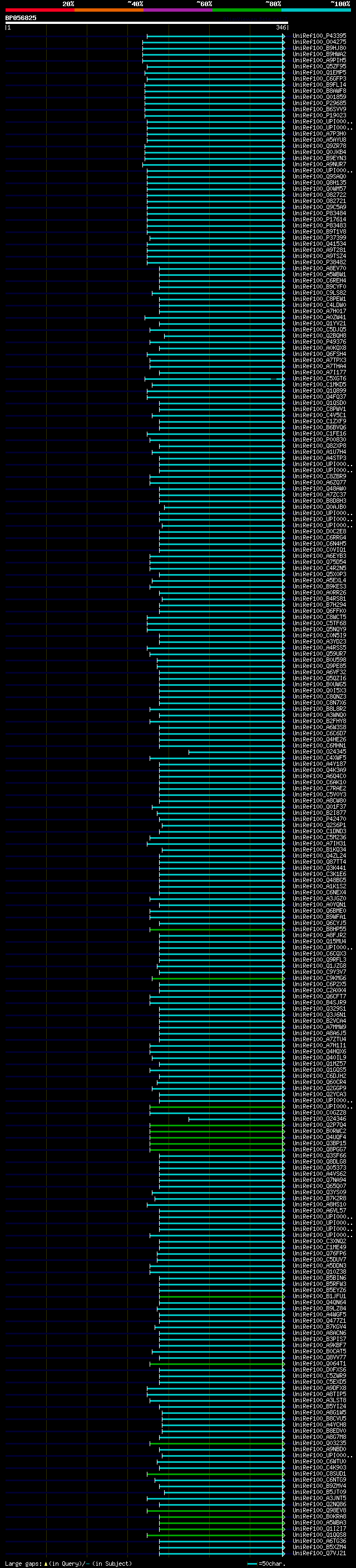This screenshot has width=356, height=1568.
Task: Click the UniRef100_B8AWF8 label
Action: click(319, 91)
